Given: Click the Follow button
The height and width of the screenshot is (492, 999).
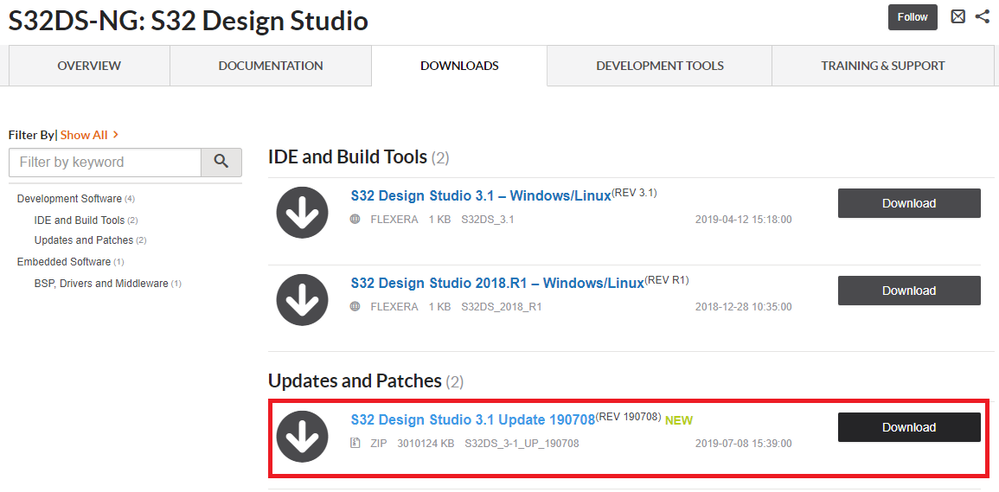Looking at the screenshot, I should pyautogui.click(x=913, y=17).
